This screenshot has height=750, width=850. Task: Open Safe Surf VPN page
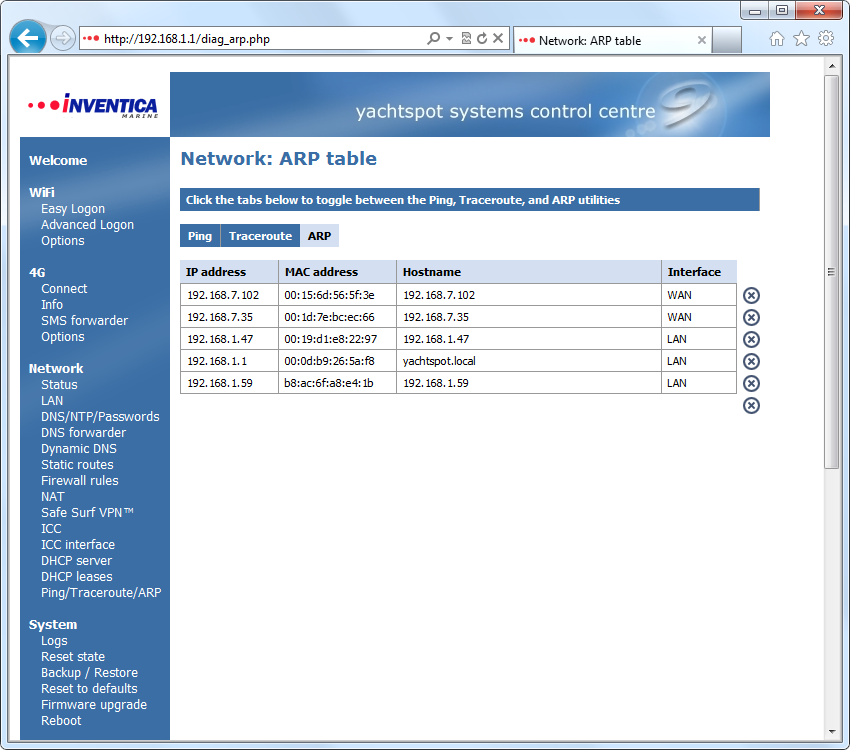tap(87, 513)
